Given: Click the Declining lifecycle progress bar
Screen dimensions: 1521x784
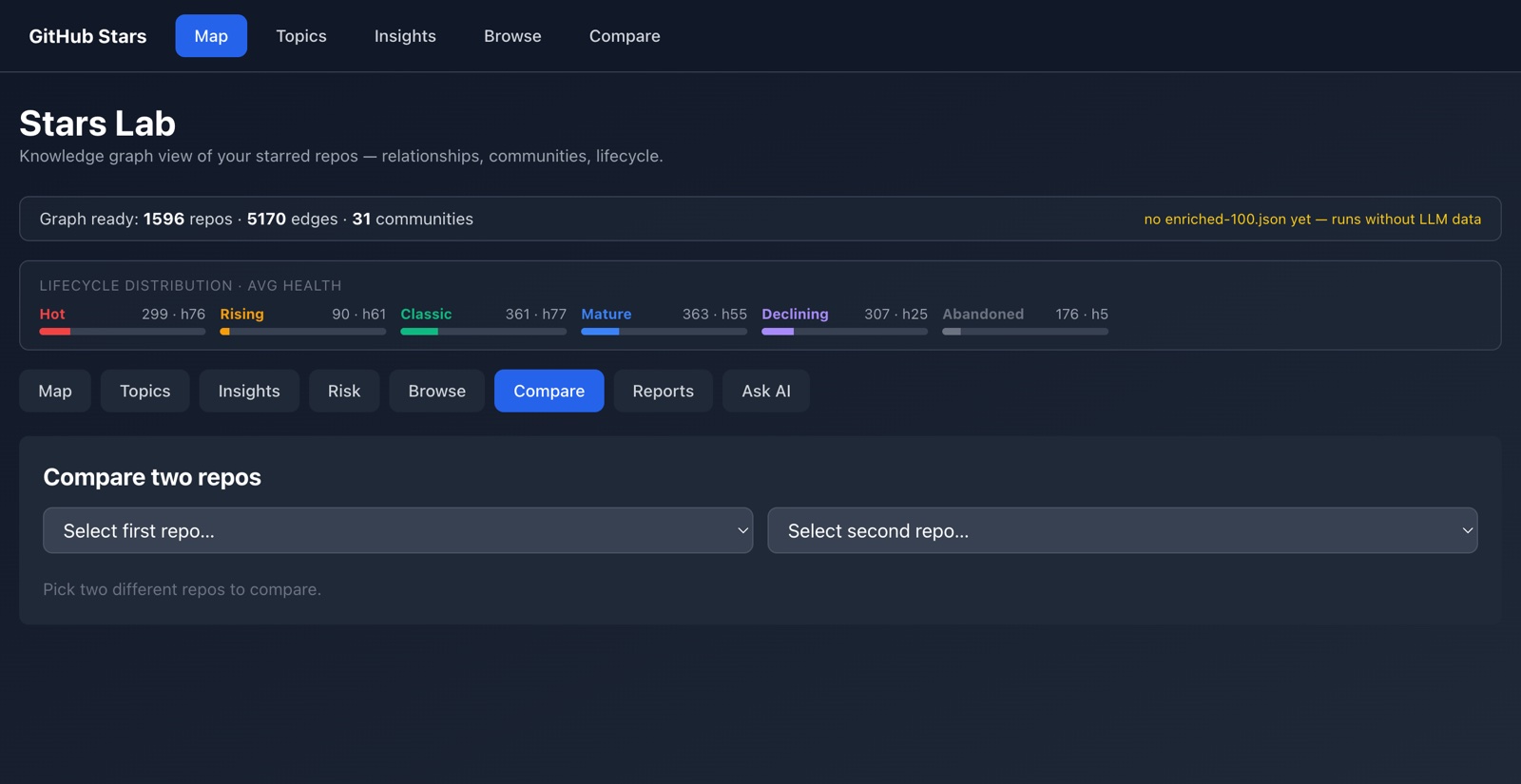Looking at the screenshot, I should (x=845, y=332).
